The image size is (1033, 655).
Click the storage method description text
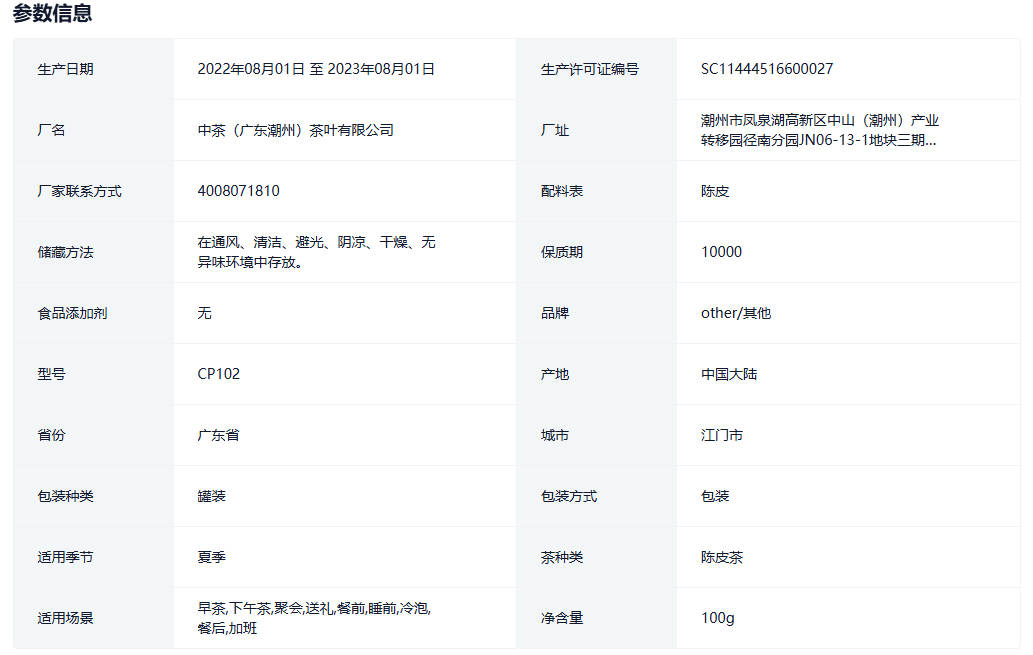pyautogui.click(x=316, y=252)
